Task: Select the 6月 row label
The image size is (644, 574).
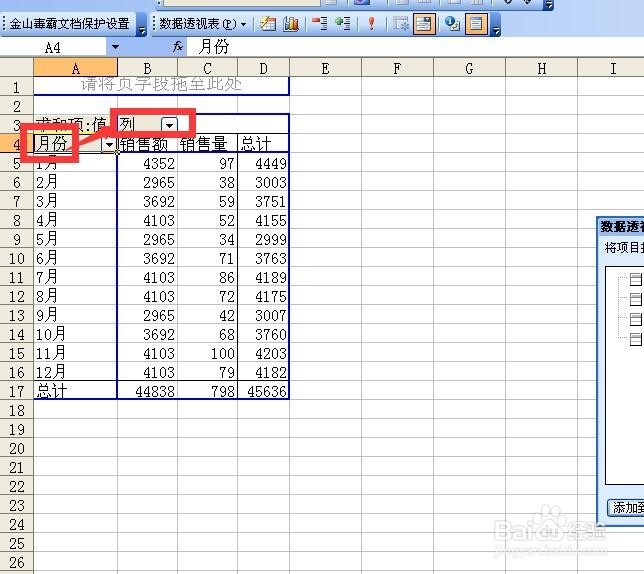Action: pos(75,258)
